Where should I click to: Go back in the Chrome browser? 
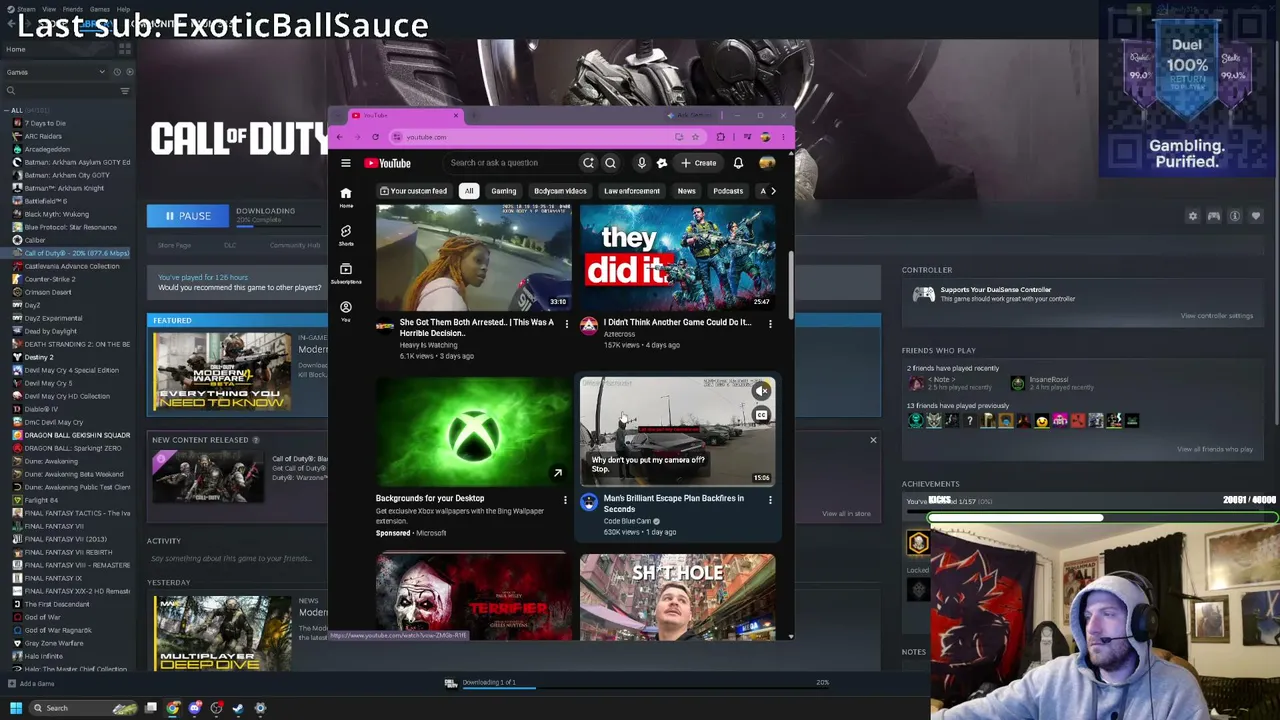coord(339,137)
